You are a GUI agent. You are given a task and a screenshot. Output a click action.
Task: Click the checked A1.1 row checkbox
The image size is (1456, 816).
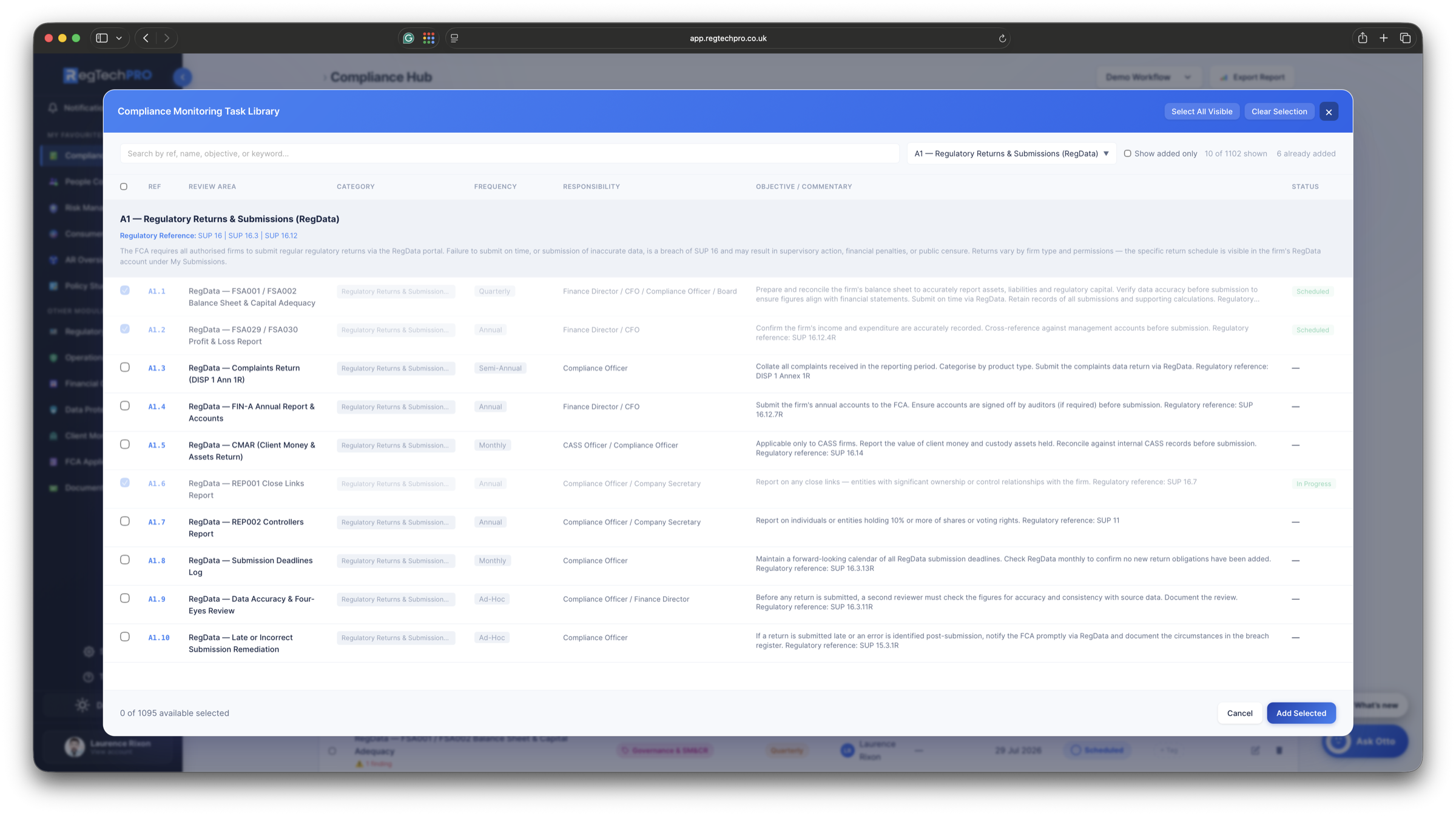click(125, 290)
